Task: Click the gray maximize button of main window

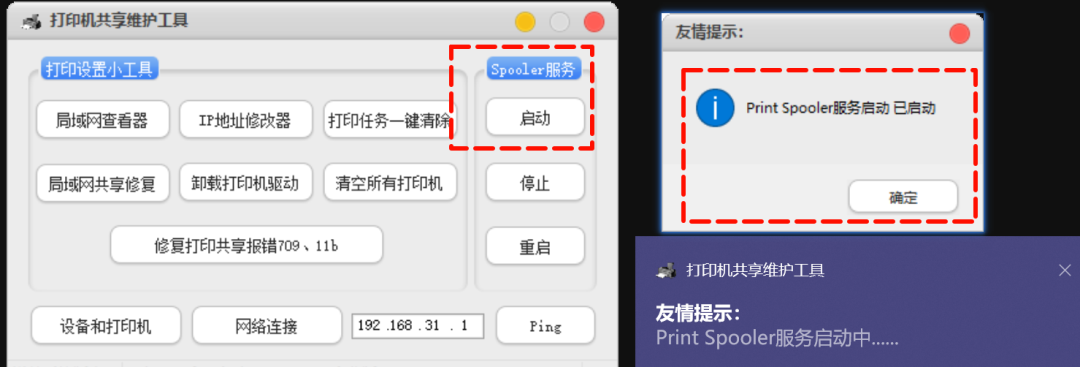Action: [559, 22]
